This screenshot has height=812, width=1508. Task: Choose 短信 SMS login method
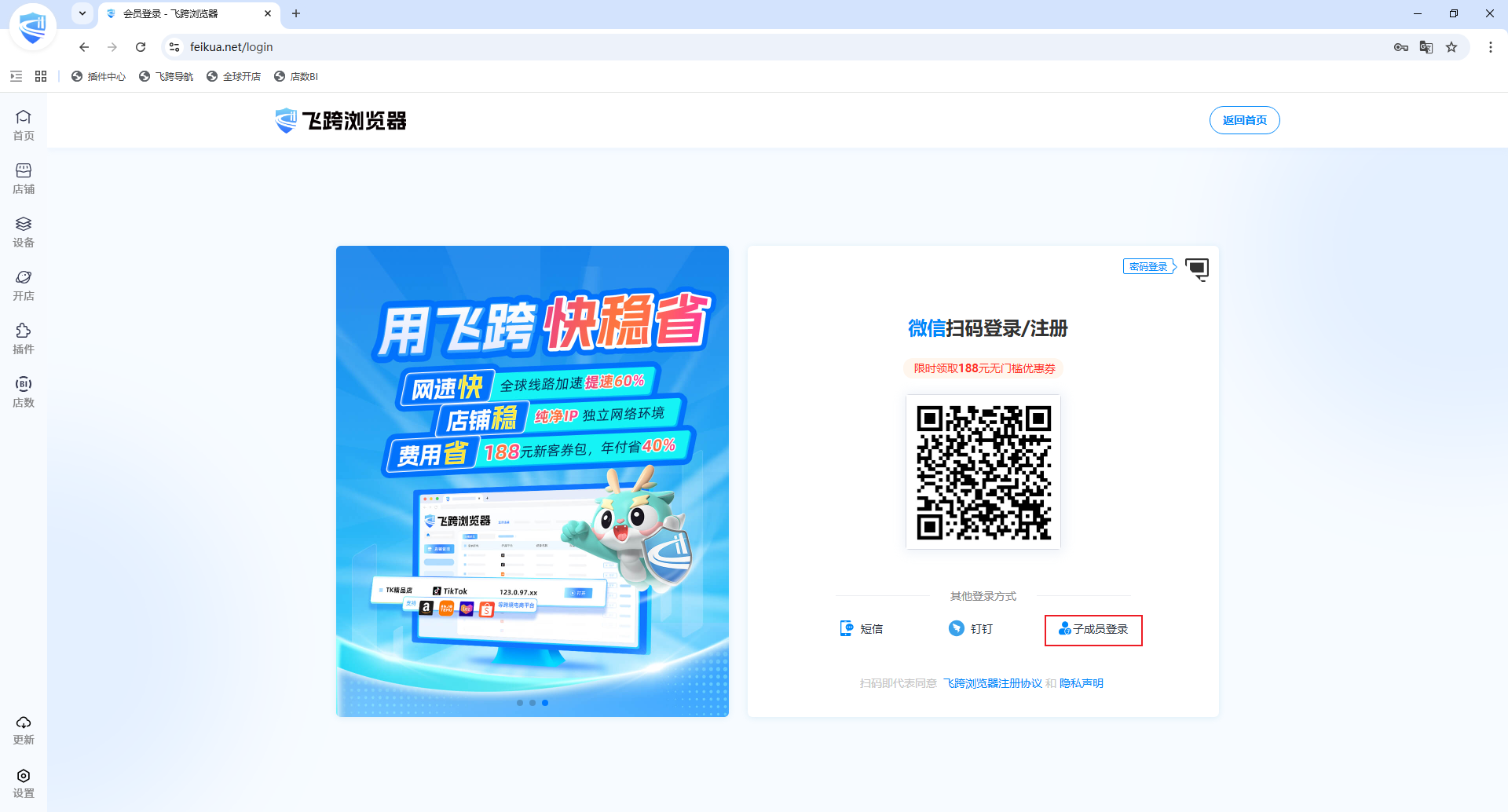862,629
